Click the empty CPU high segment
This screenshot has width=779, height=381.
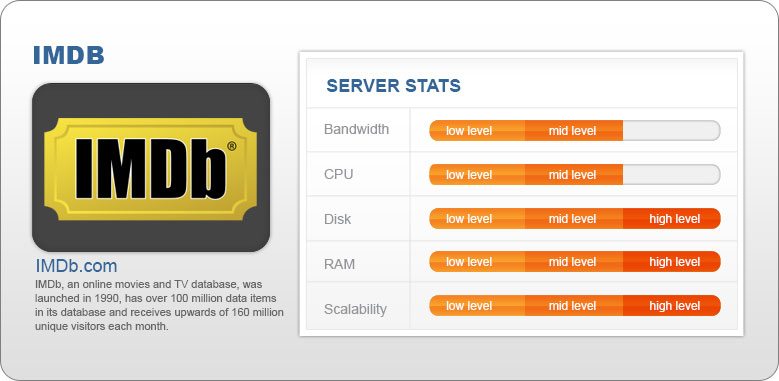click(672, 175)
